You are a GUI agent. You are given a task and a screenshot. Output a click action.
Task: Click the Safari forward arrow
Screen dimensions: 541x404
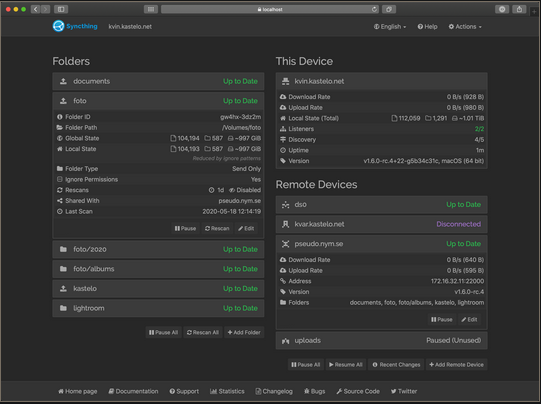click(46, 9)
